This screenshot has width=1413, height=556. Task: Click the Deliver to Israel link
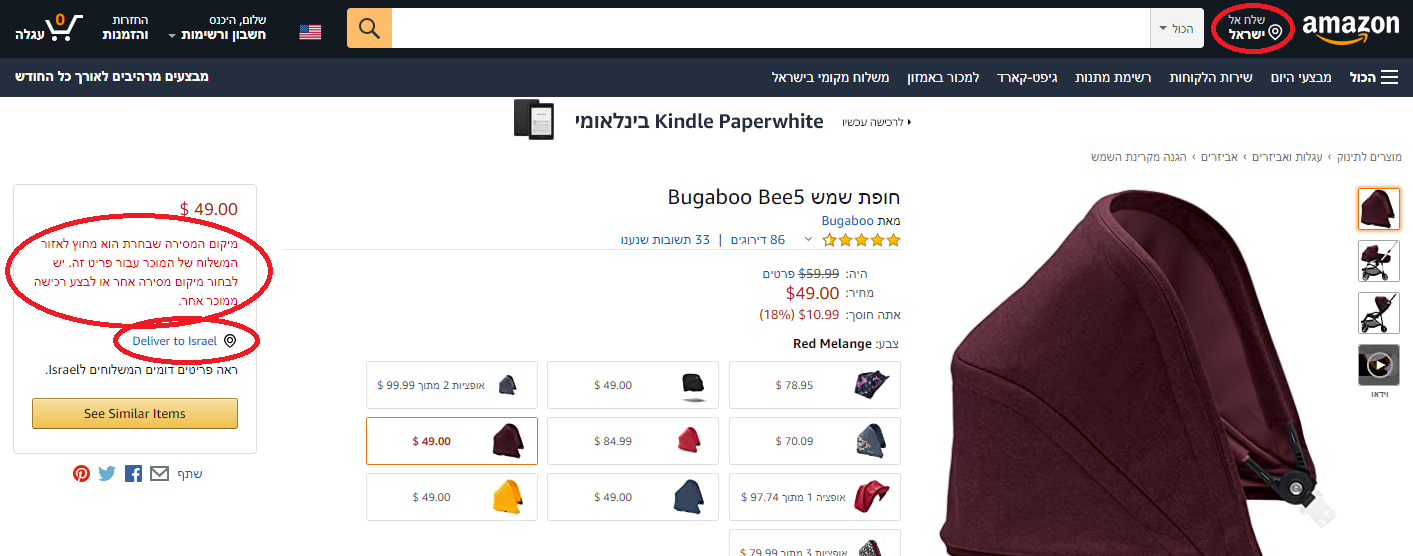175,341
